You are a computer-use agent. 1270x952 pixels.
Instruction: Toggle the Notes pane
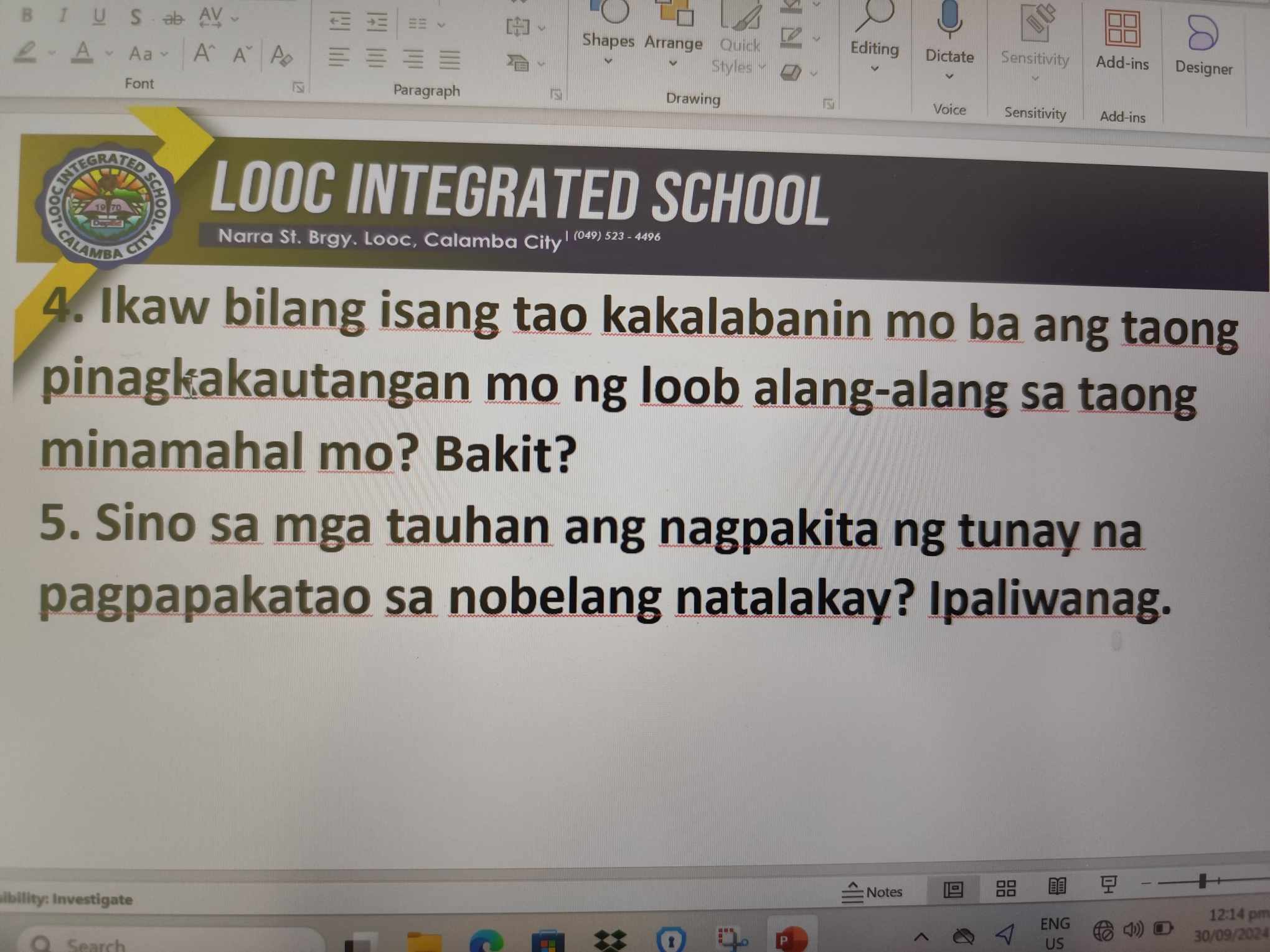coord(872,892)
